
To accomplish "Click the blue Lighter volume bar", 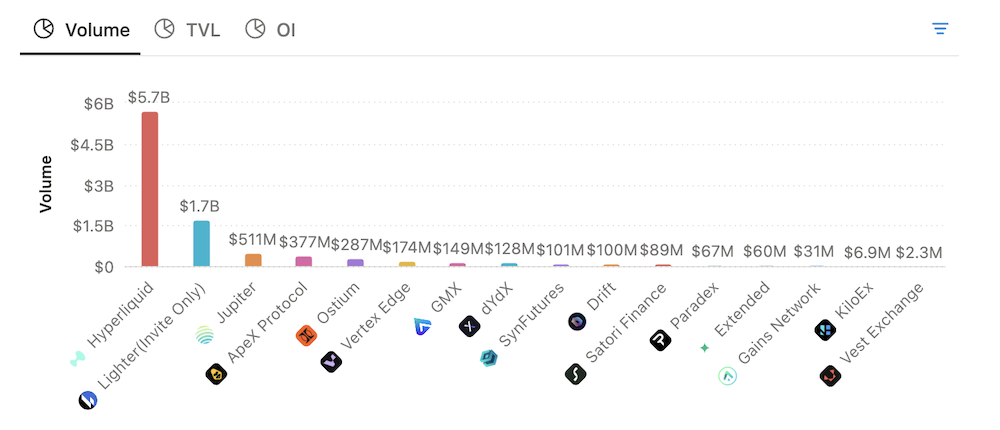I will point(202,243).
